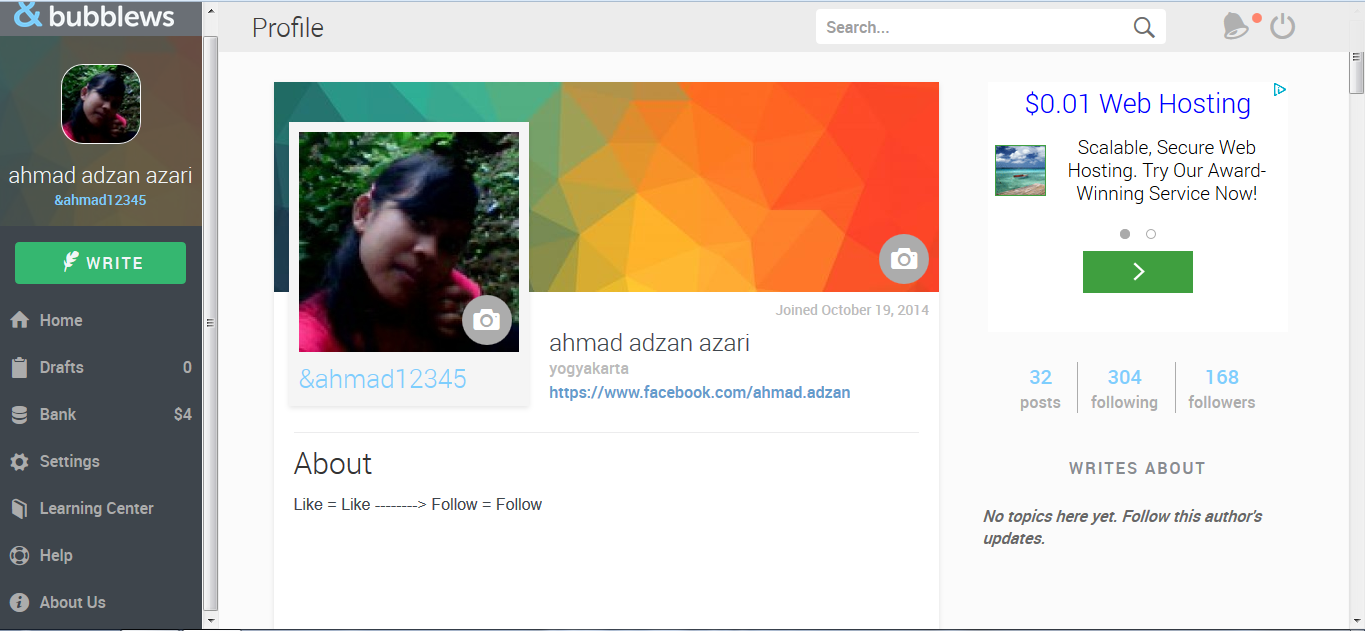Click the About Us info icon

click(x=19, y=602)
